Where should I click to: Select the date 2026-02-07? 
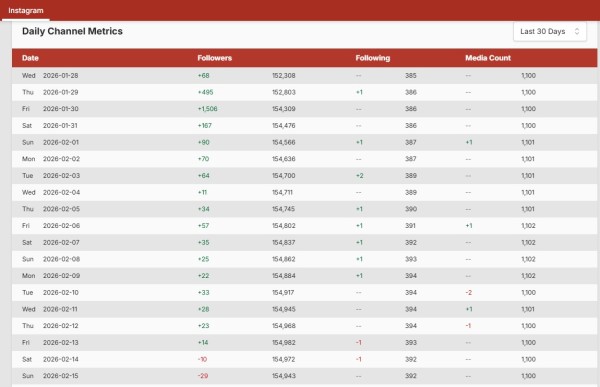61,242
